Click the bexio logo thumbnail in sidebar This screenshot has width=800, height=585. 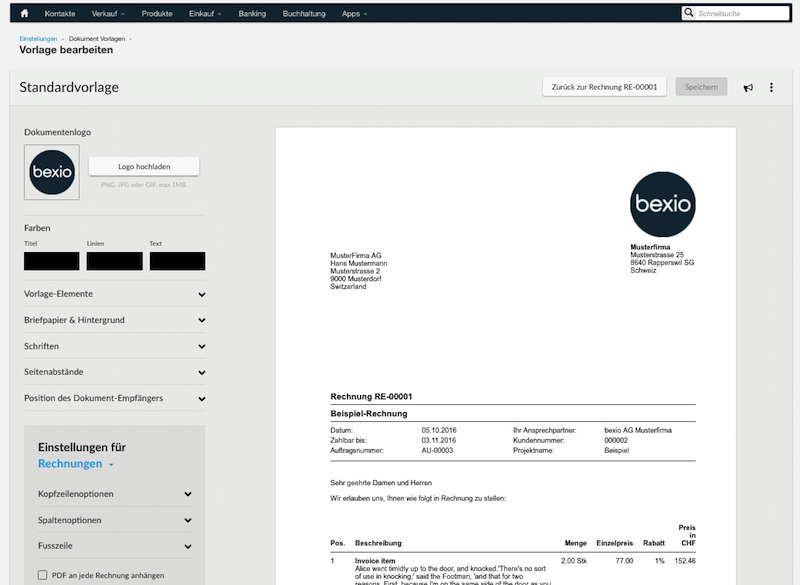tap(52, 172)
